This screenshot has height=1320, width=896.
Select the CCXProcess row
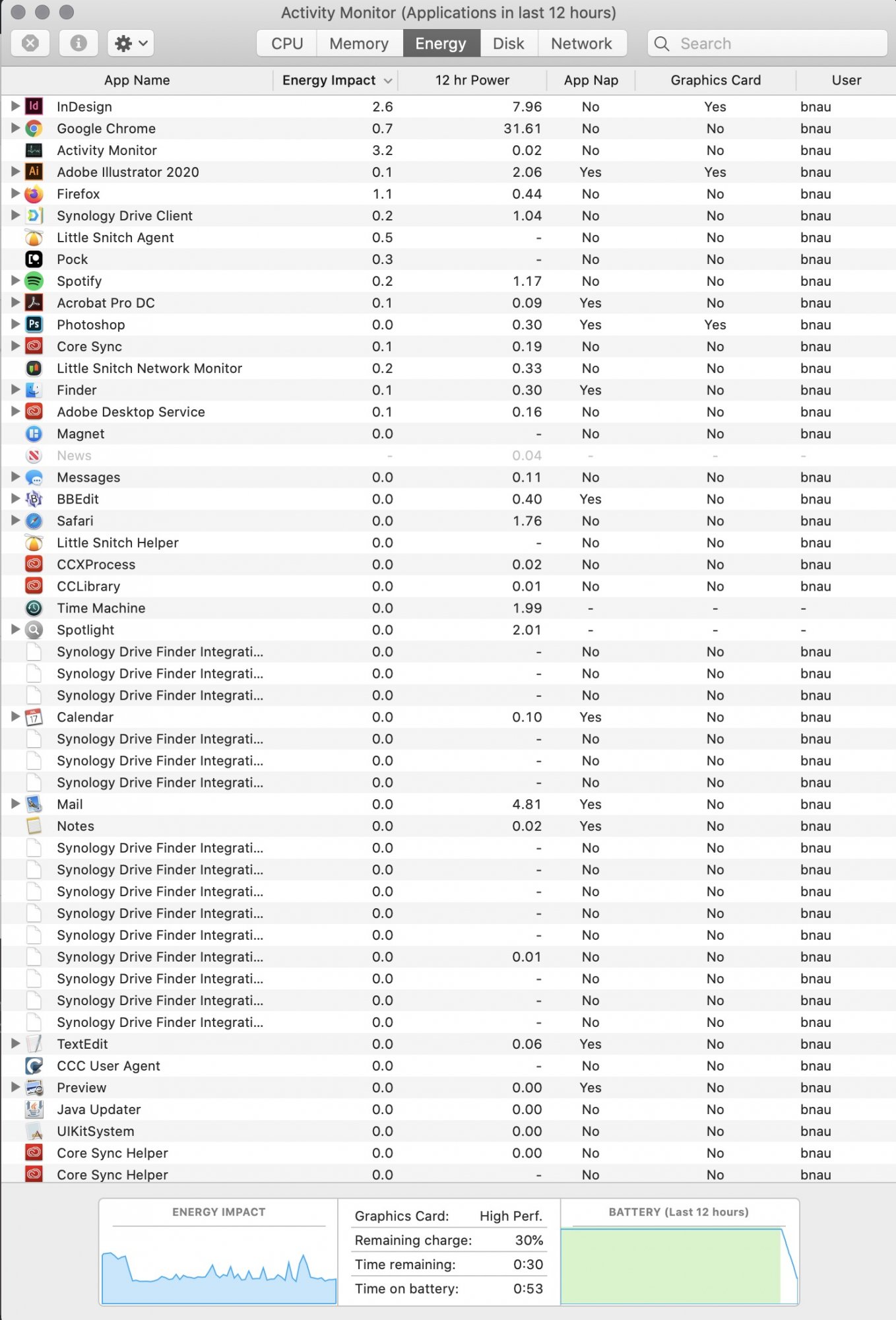pyautogui.click(x=448, y=564)
